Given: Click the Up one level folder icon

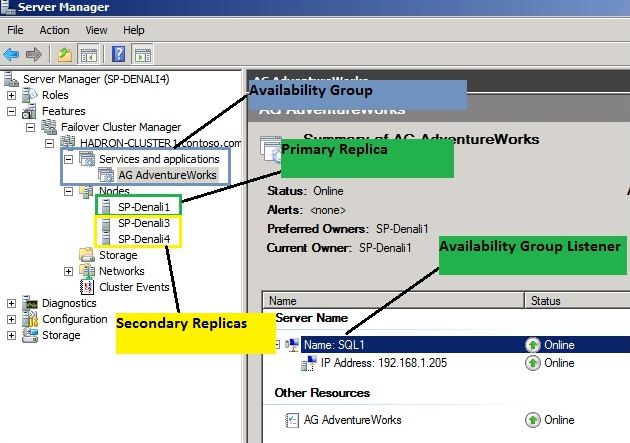Looking at the screenshot, I should pos(64,54).
